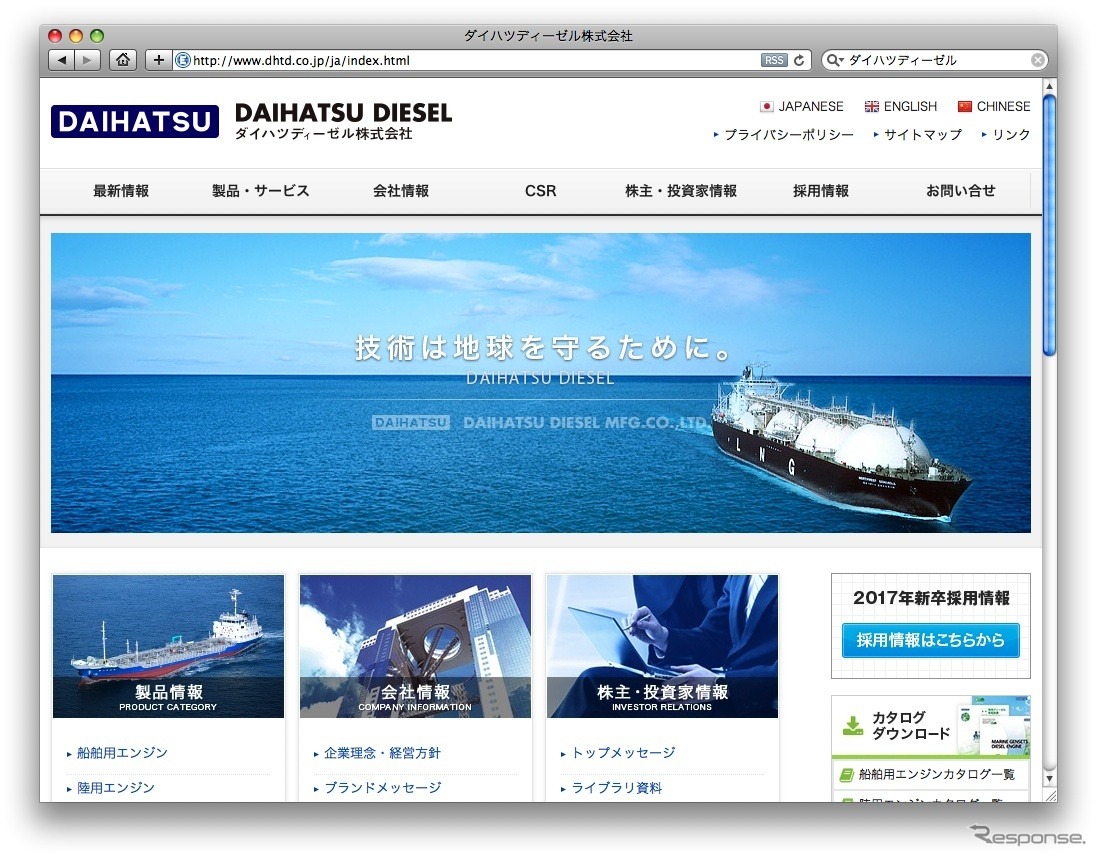Open the ブランドメッセージ link
This screenshot has width=1097, height=857.
pos(383,788)
